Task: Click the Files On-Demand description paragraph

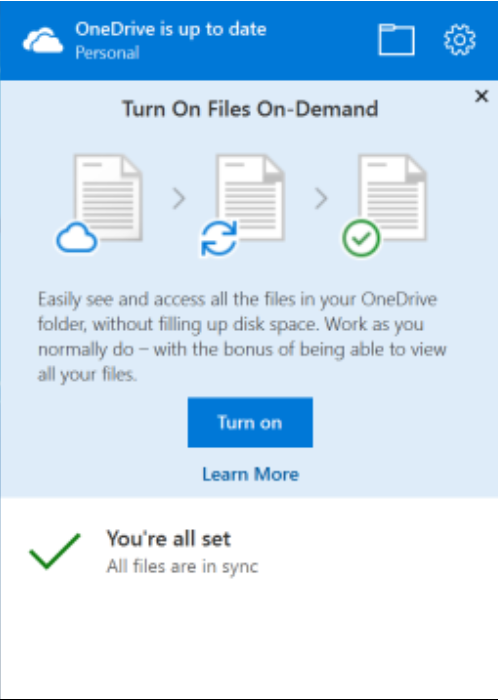Action: [x=242, y=336]
